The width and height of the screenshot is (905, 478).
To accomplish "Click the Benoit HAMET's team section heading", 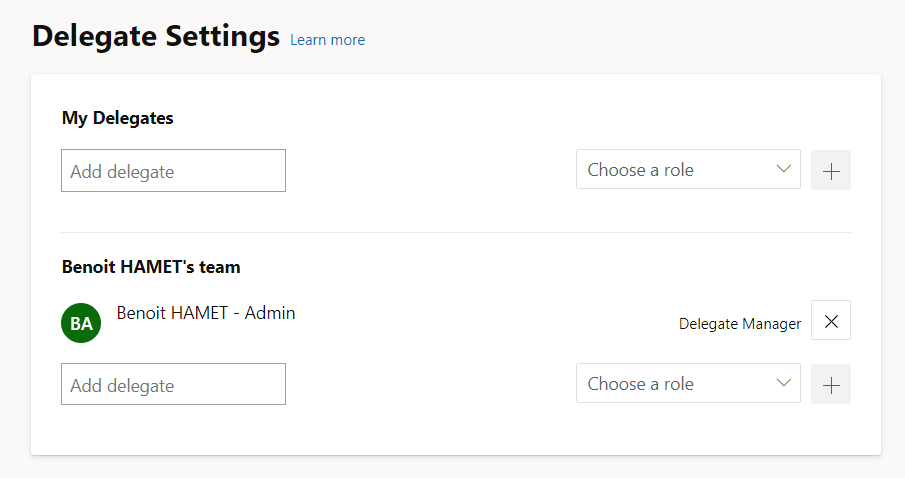I will pos(151,267).
